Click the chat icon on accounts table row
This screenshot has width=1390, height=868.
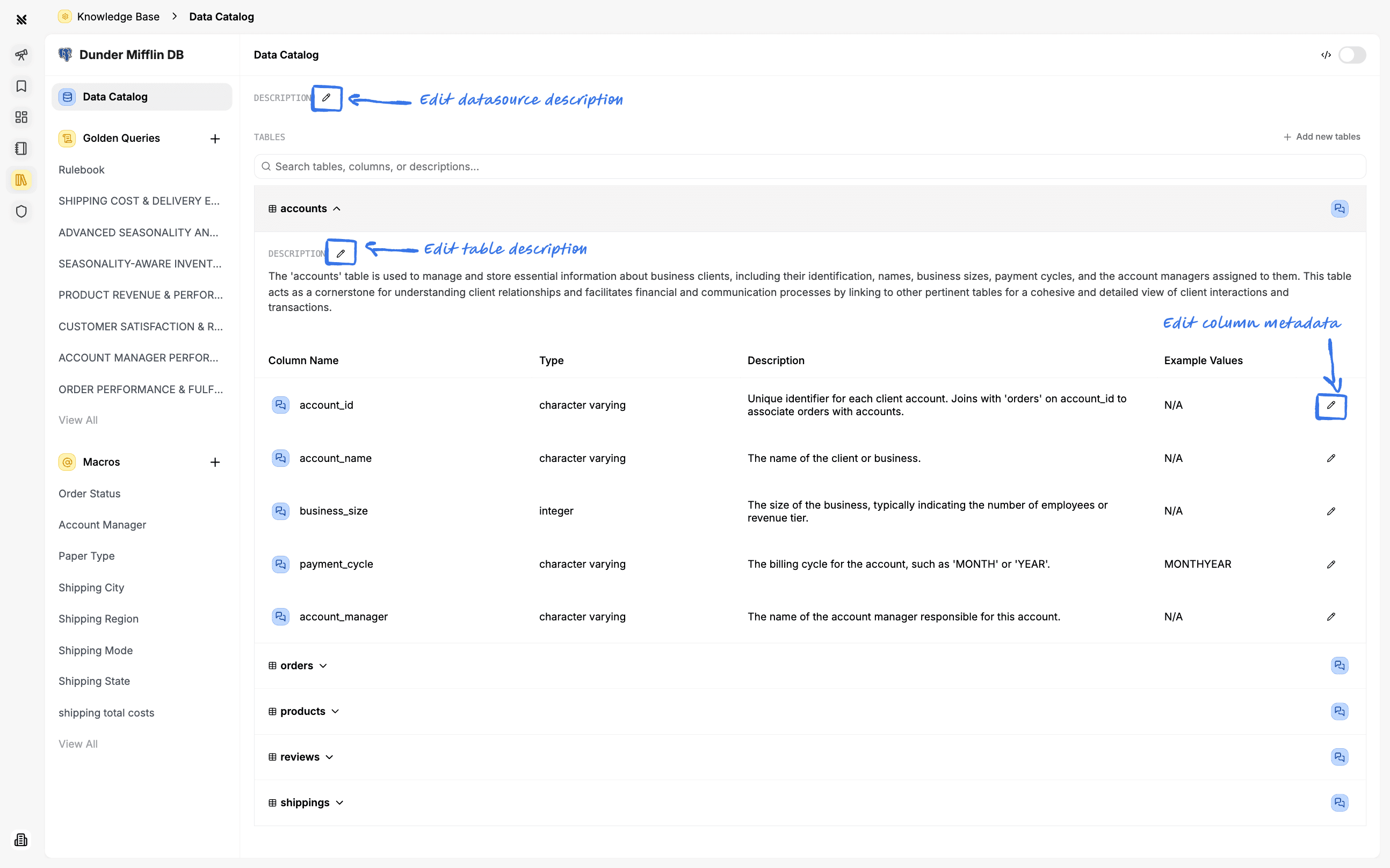[x=1340, y=208]
